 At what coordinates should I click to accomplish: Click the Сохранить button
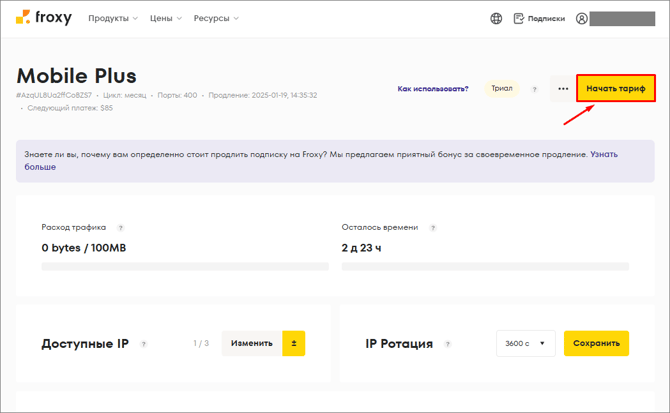596,343
